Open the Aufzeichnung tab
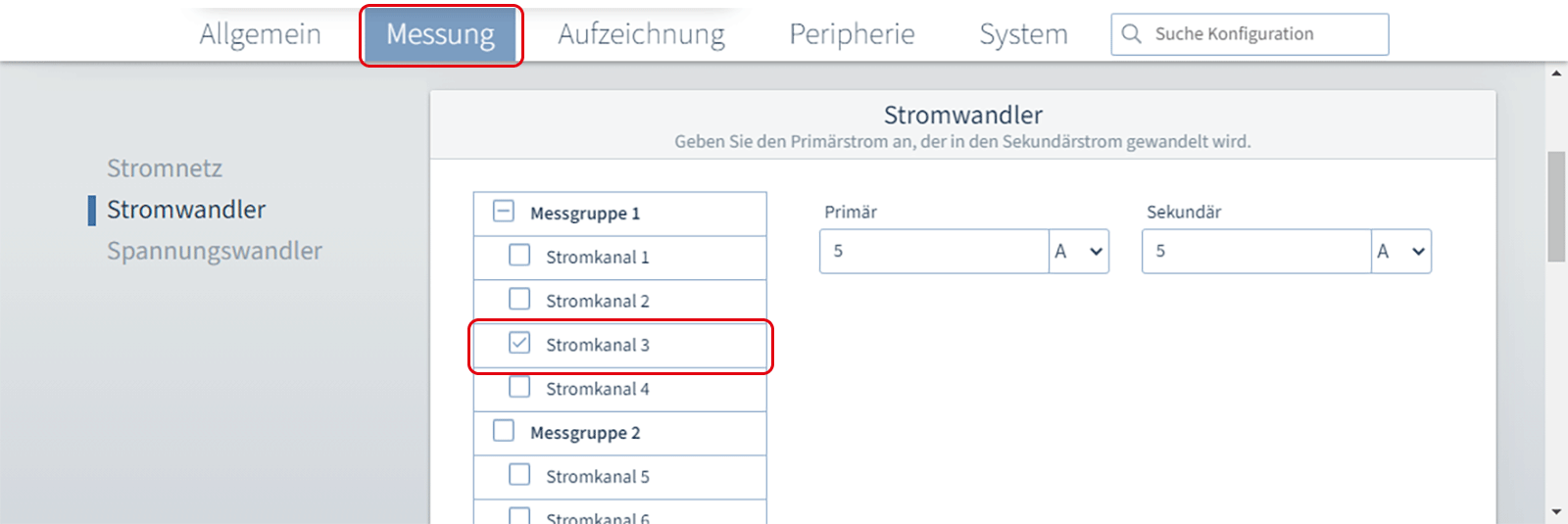 pos(641,34)
